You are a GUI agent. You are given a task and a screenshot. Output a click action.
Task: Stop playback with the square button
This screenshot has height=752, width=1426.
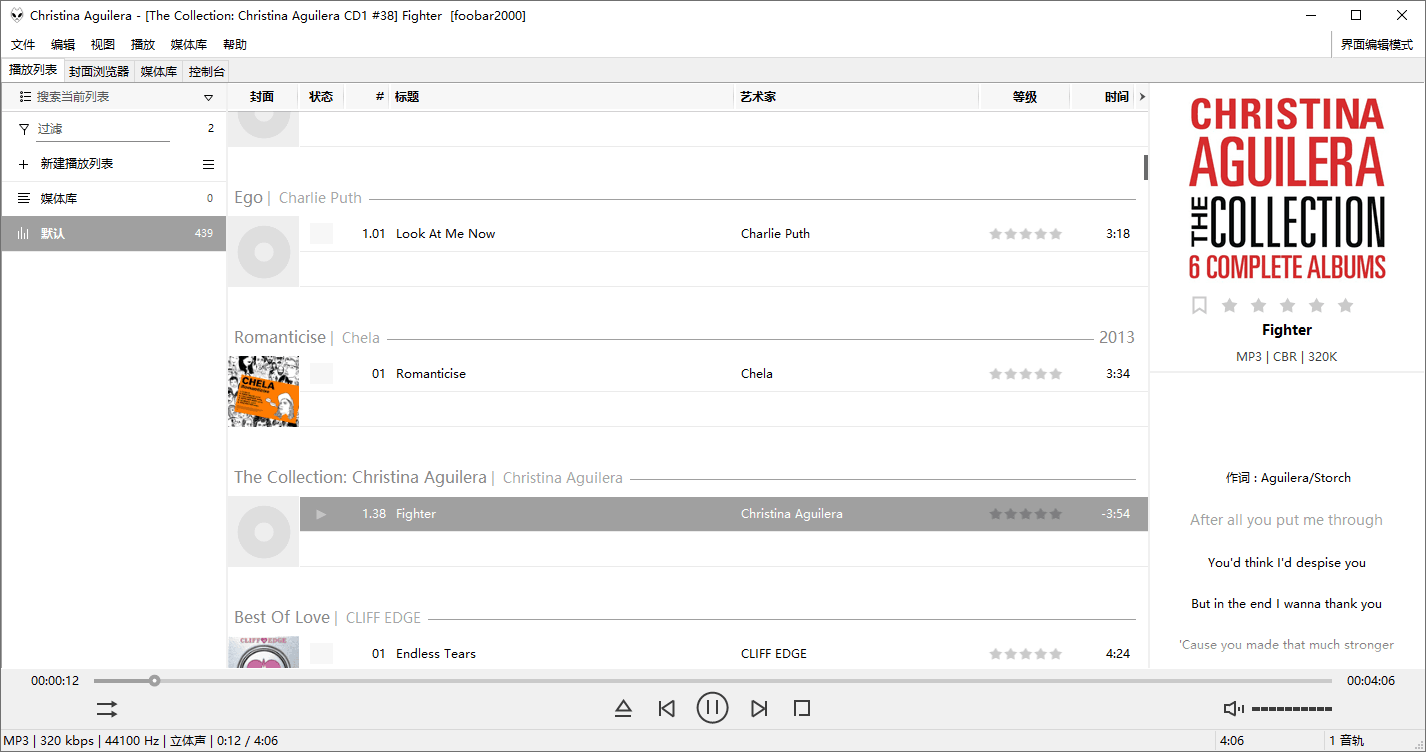(x=801, y=708)
